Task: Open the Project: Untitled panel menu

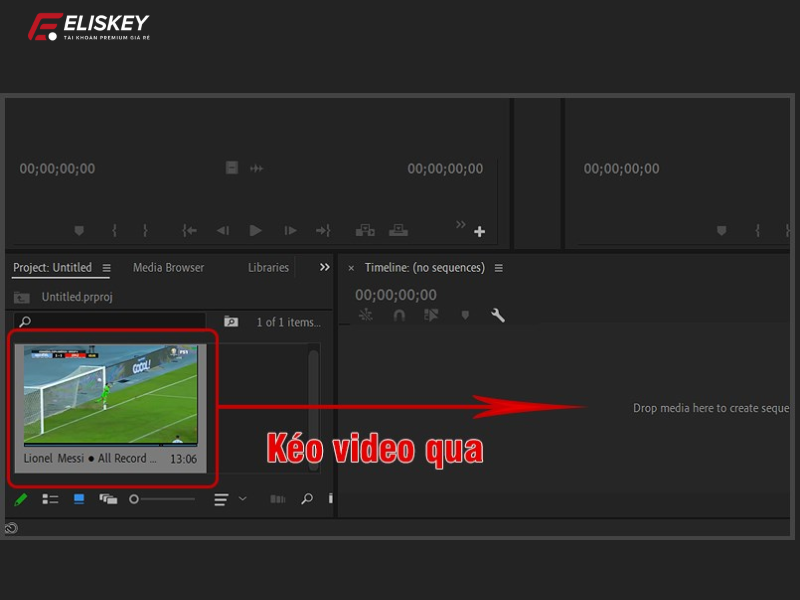Action: coord(107,268)
